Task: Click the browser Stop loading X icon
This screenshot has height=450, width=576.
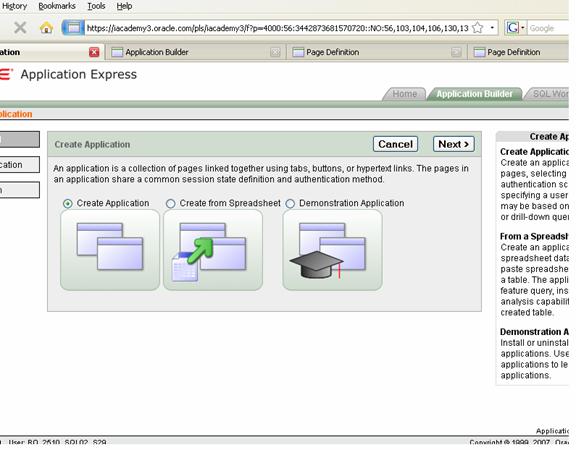Action: pos(20,28)
